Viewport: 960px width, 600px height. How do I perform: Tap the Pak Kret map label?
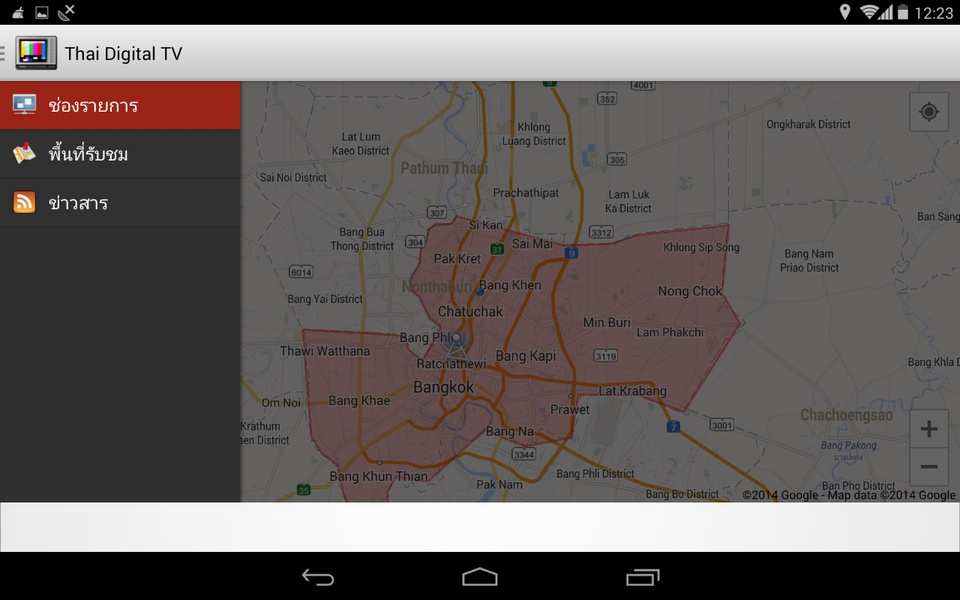[457, 258]
